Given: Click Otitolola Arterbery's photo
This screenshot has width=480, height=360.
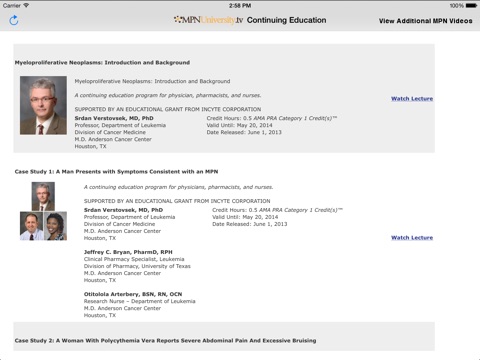Looking at the screenshot, I should pos(55,226).
